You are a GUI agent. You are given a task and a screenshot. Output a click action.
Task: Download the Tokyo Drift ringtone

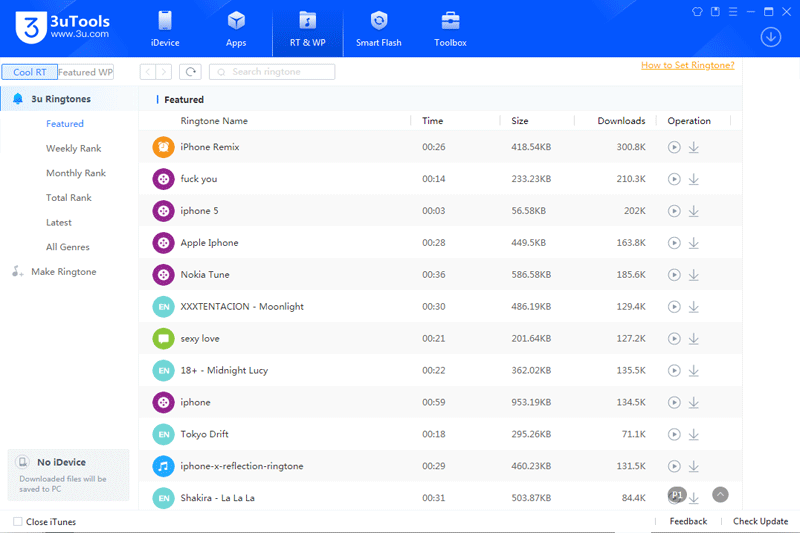click(693, 435)
